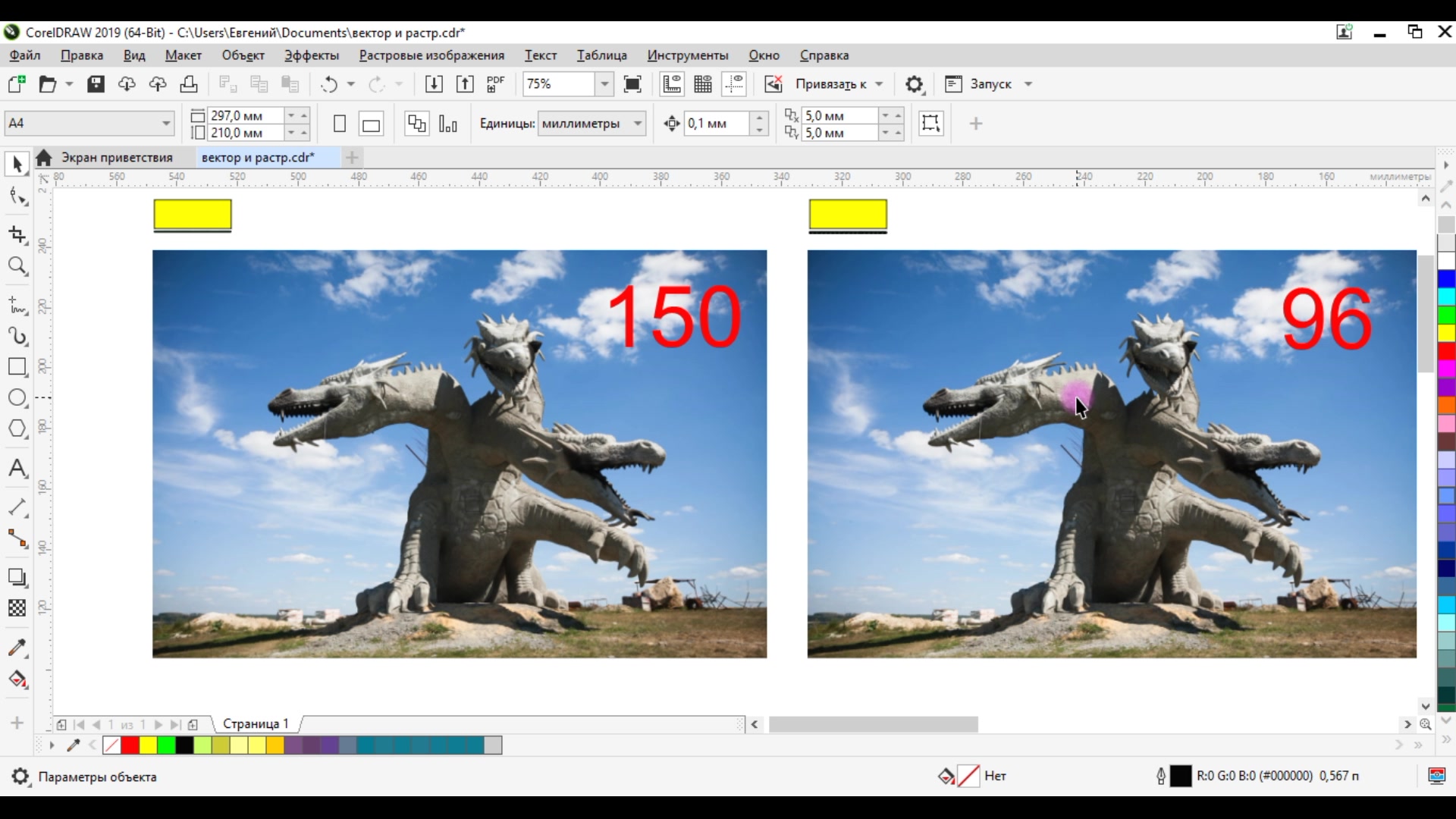Toggle show guidelines
Screen dimensions: 1456x819
[x=735, y=84]
